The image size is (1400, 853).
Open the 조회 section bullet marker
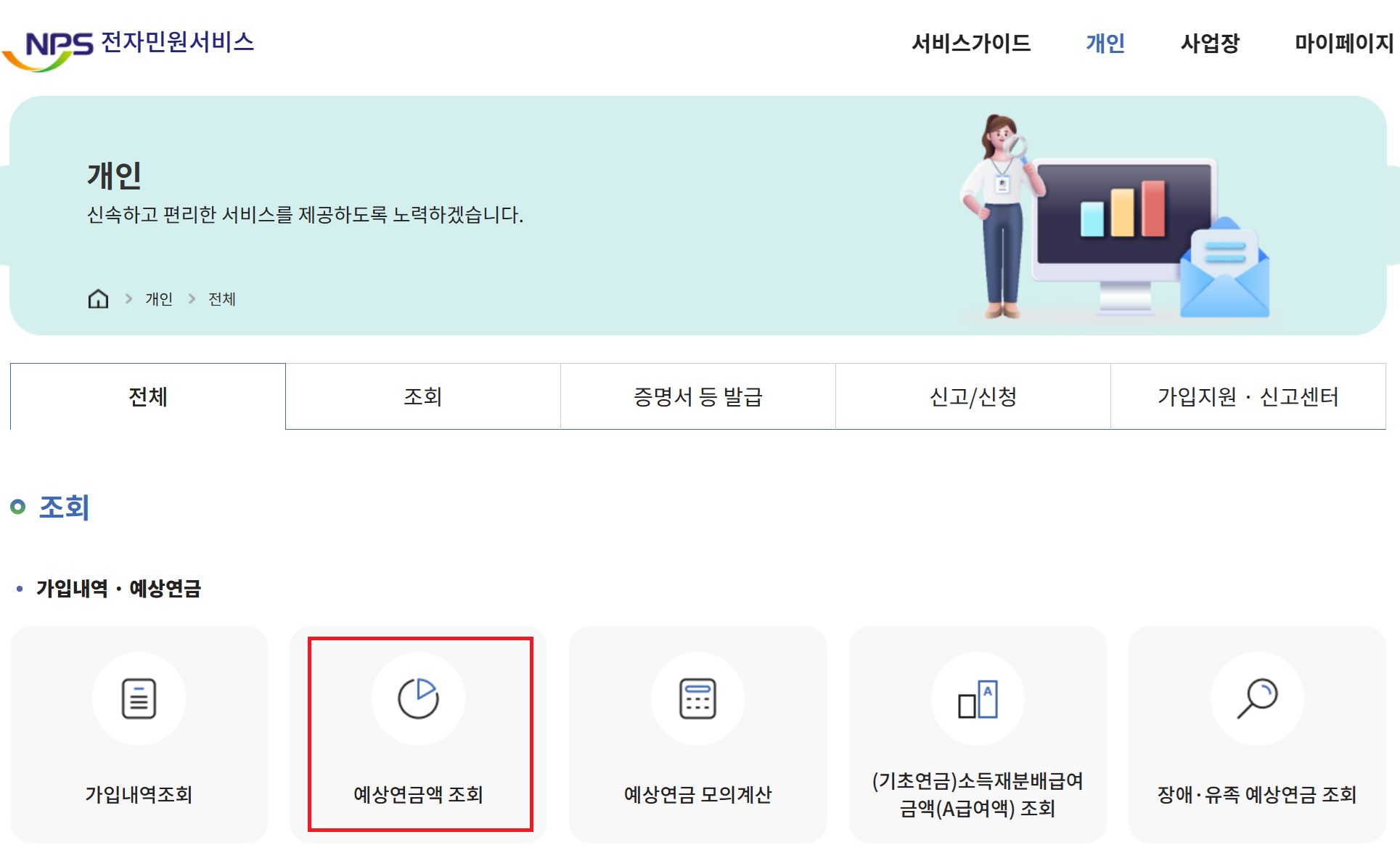tap(18, 507)
